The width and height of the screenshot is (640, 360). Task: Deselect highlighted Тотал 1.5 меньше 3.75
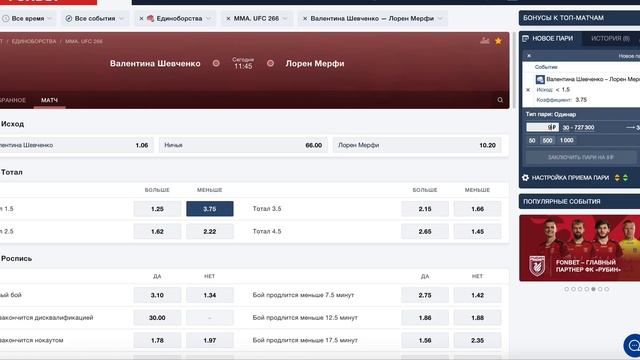(210, 209)
